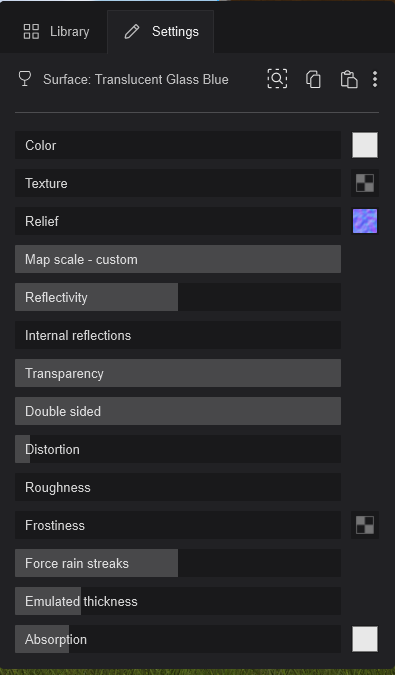Click the Emulated thickness slider
Image resolution: width=395 pixels, height=675 pixels.
point(178,601)
